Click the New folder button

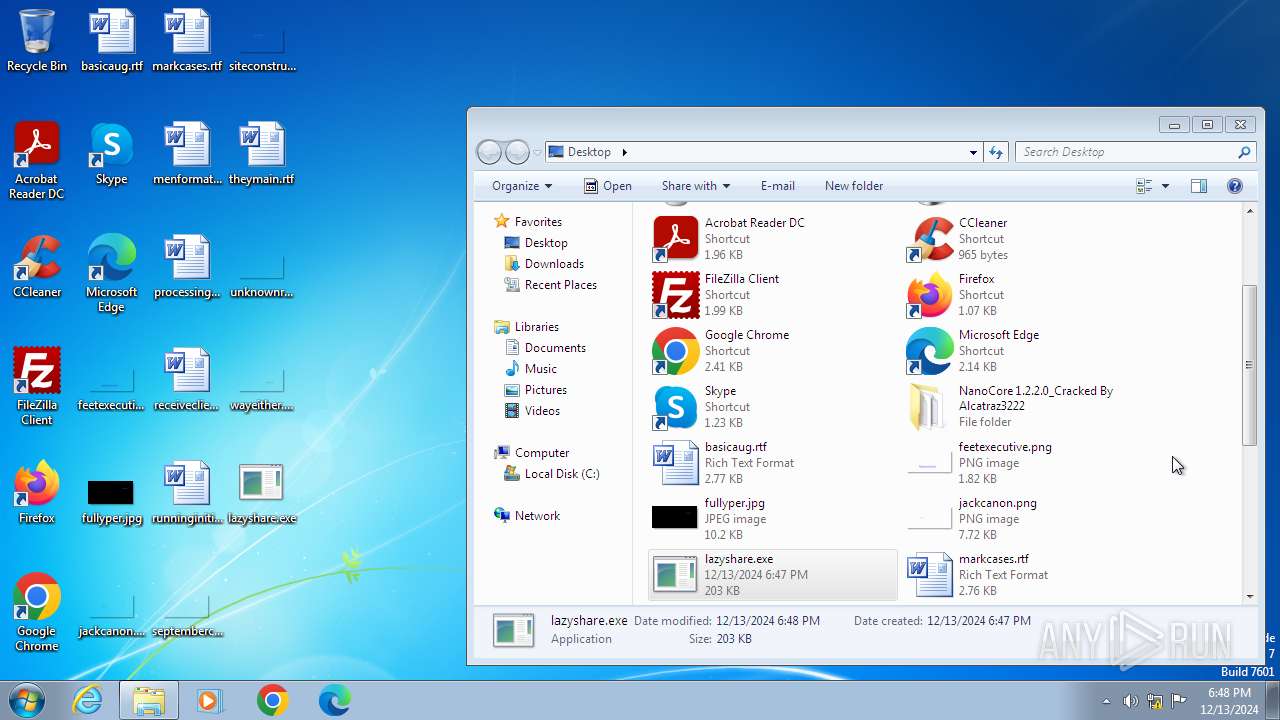[x=854, y=186]
